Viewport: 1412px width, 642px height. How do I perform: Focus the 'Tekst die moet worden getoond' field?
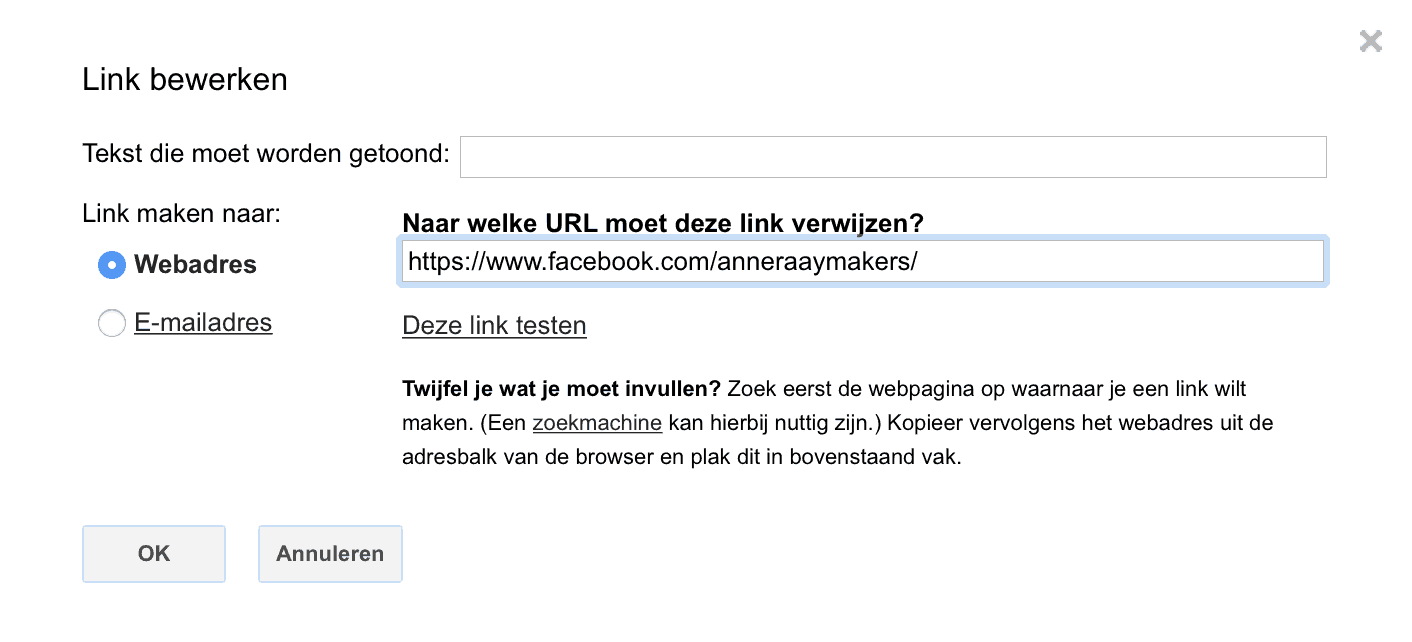pyautogui.click(x=892, y=157)
